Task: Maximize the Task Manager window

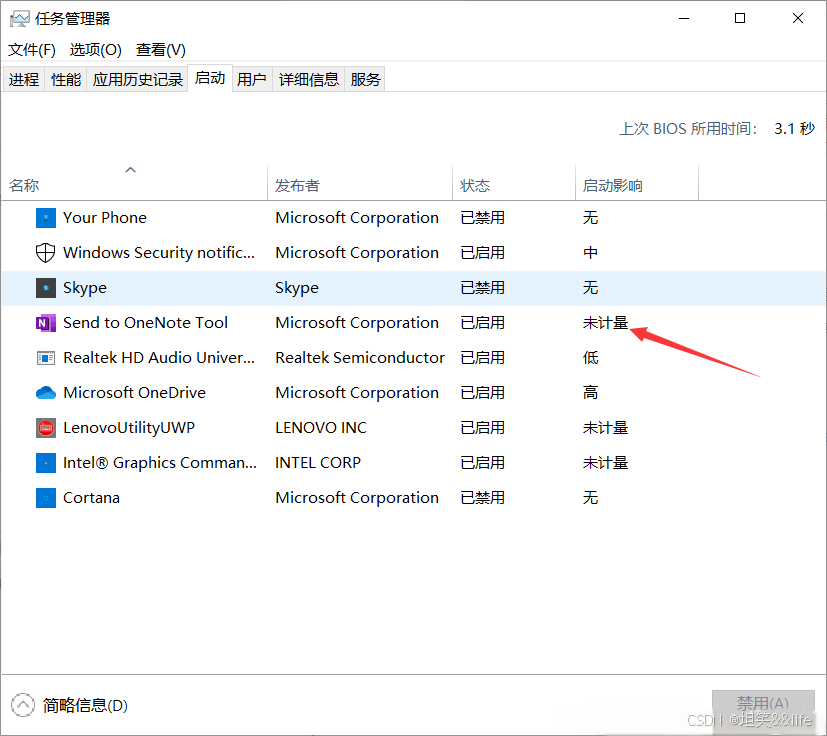Action: click(x=740, y=18)
